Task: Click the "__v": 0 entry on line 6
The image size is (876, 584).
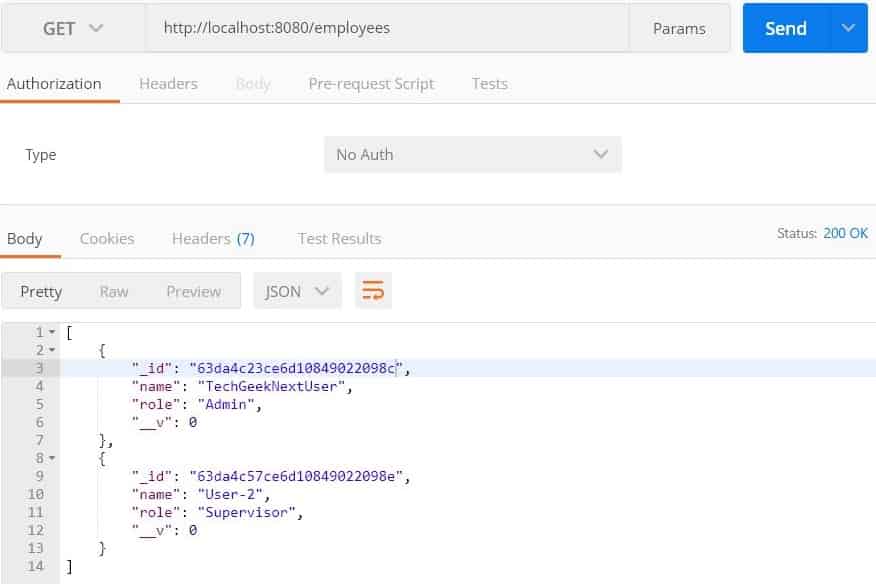Action: [x=164, y=422]
